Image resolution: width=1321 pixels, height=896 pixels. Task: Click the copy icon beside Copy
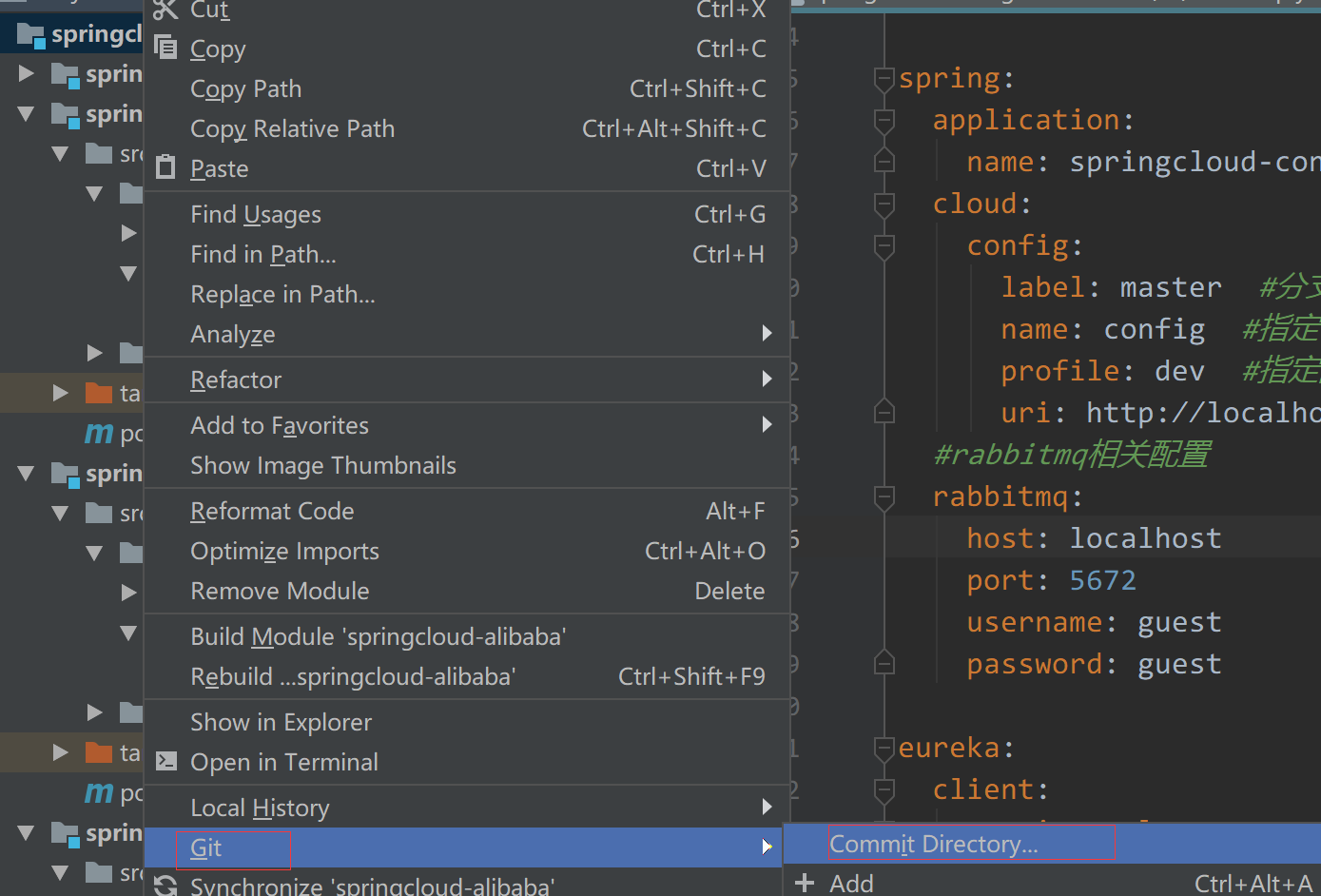(x=165, y=47)
